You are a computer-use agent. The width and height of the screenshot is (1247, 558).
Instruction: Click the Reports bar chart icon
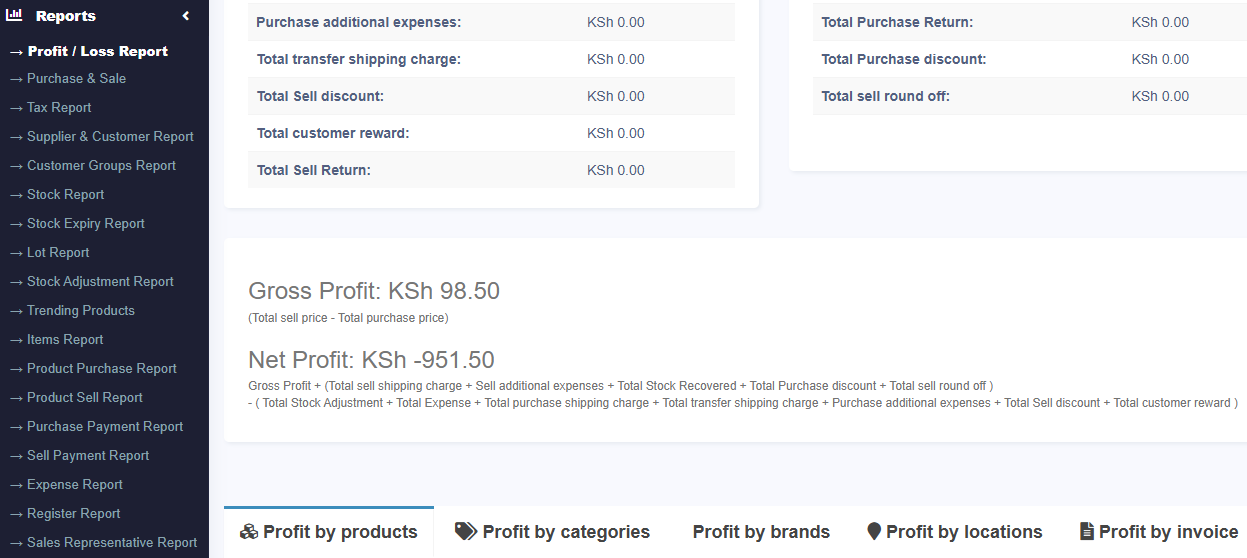[14, 15]
